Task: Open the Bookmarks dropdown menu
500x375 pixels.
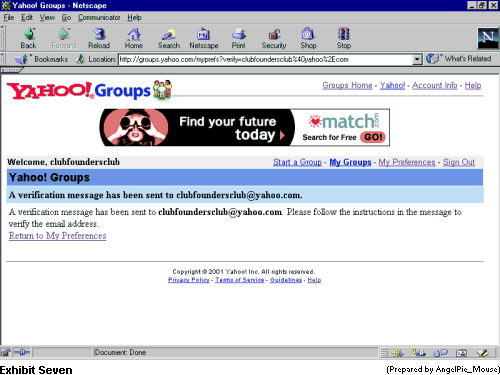Action: pyautogui.click(x=41, y=59)
